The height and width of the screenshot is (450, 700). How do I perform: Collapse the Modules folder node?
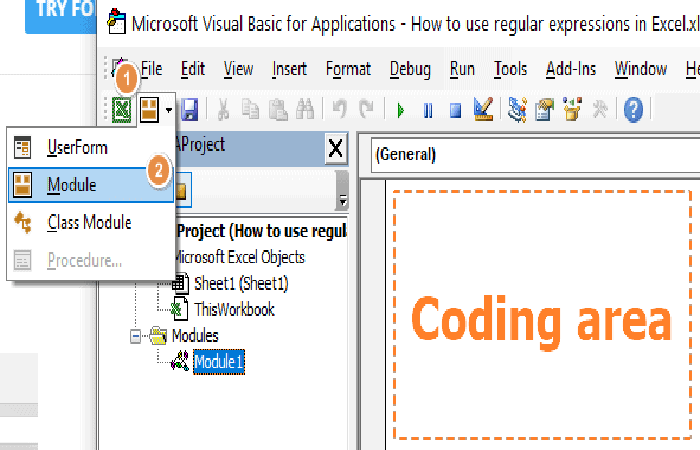point(135,336)
